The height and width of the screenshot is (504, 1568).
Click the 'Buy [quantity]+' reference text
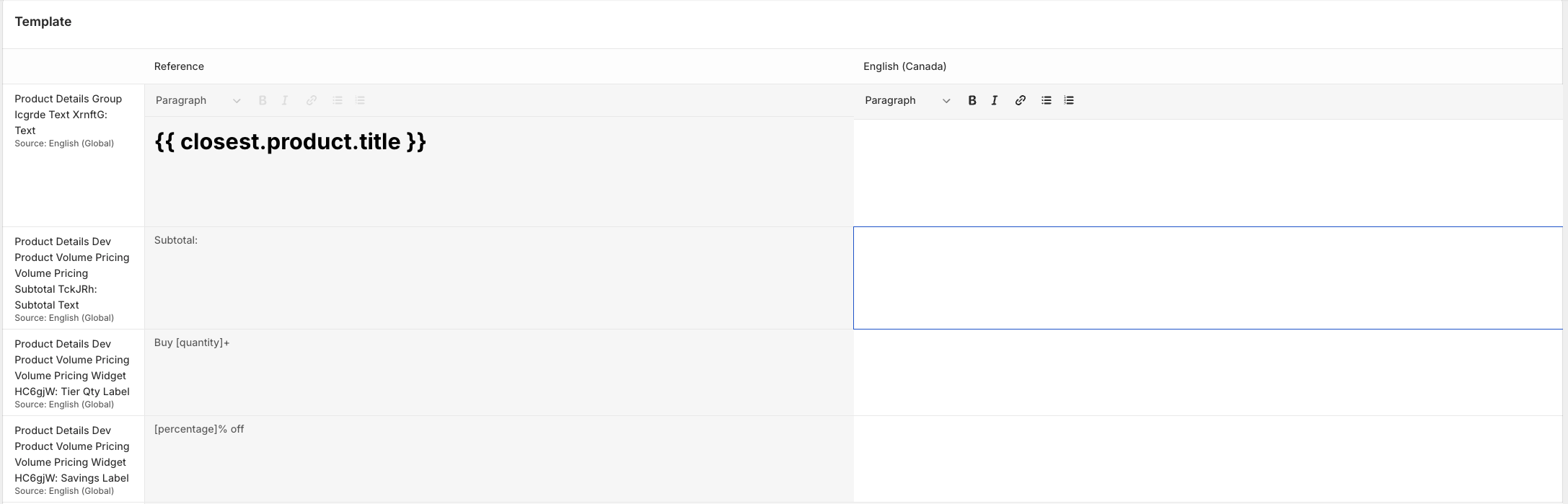[192, 342]
